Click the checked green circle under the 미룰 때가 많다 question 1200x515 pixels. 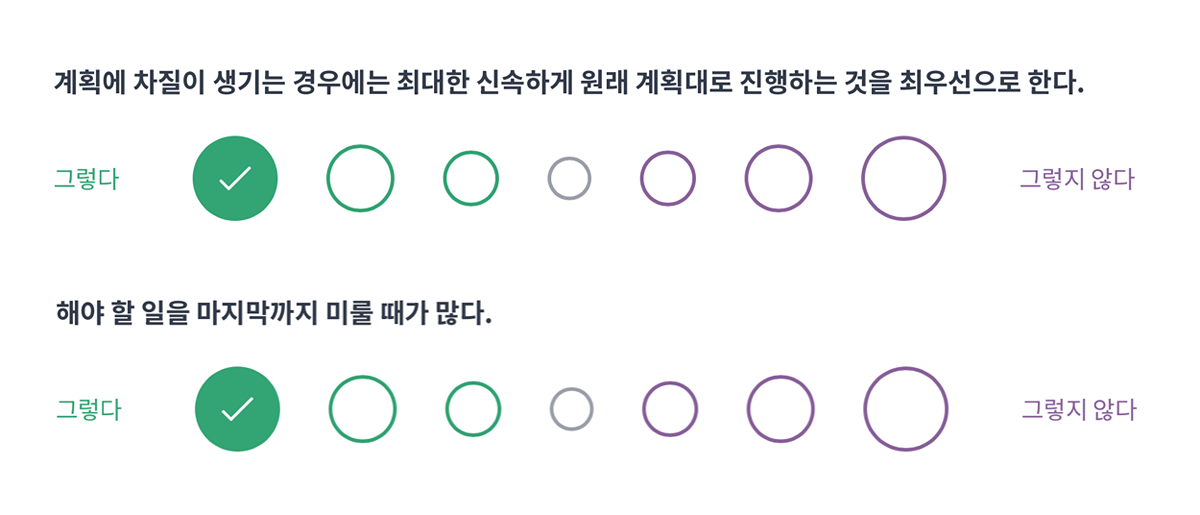(x=237, y=409)
